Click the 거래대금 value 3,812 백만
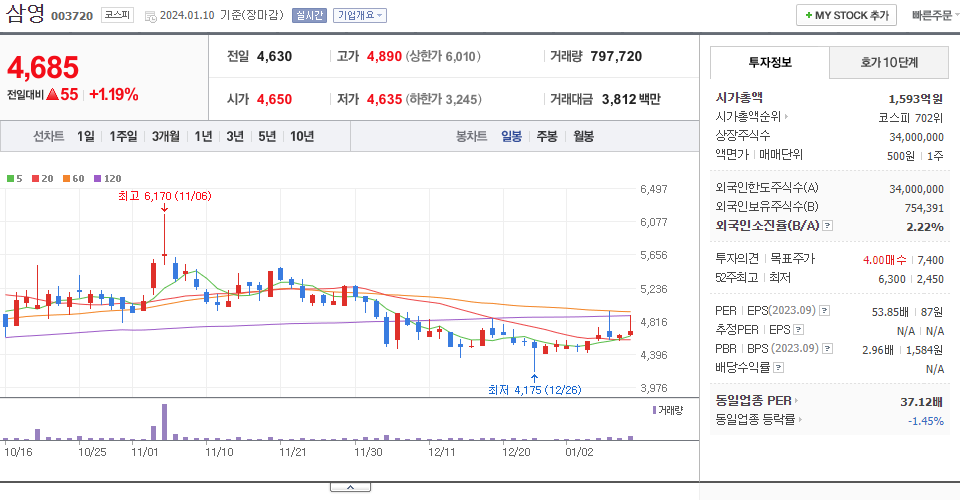The height and width of the screenshot is (500, 960). [x=631, y=99]
